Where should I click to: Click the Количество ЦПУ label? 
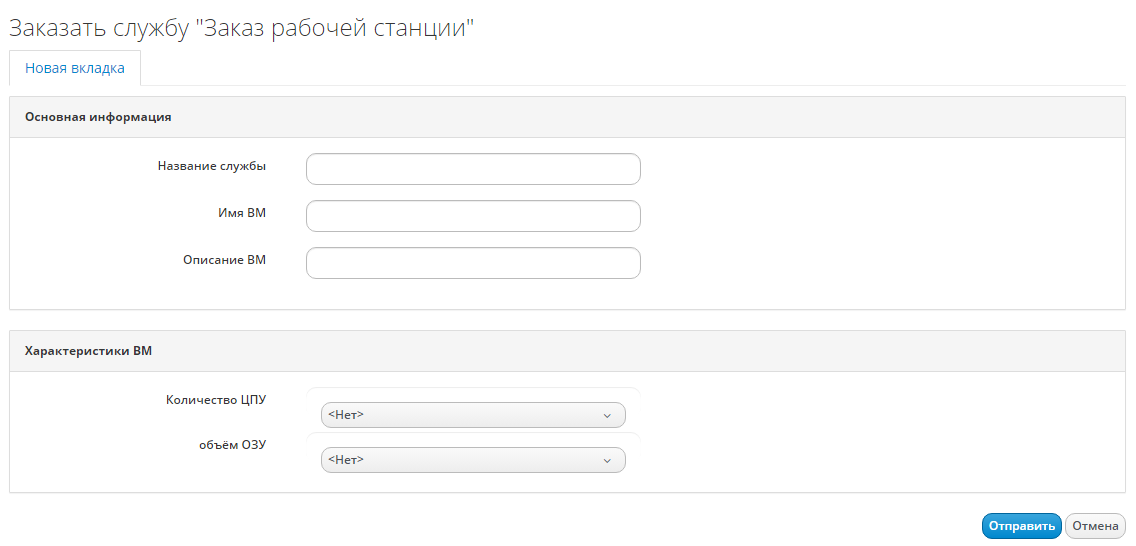(x=216, y=400)
